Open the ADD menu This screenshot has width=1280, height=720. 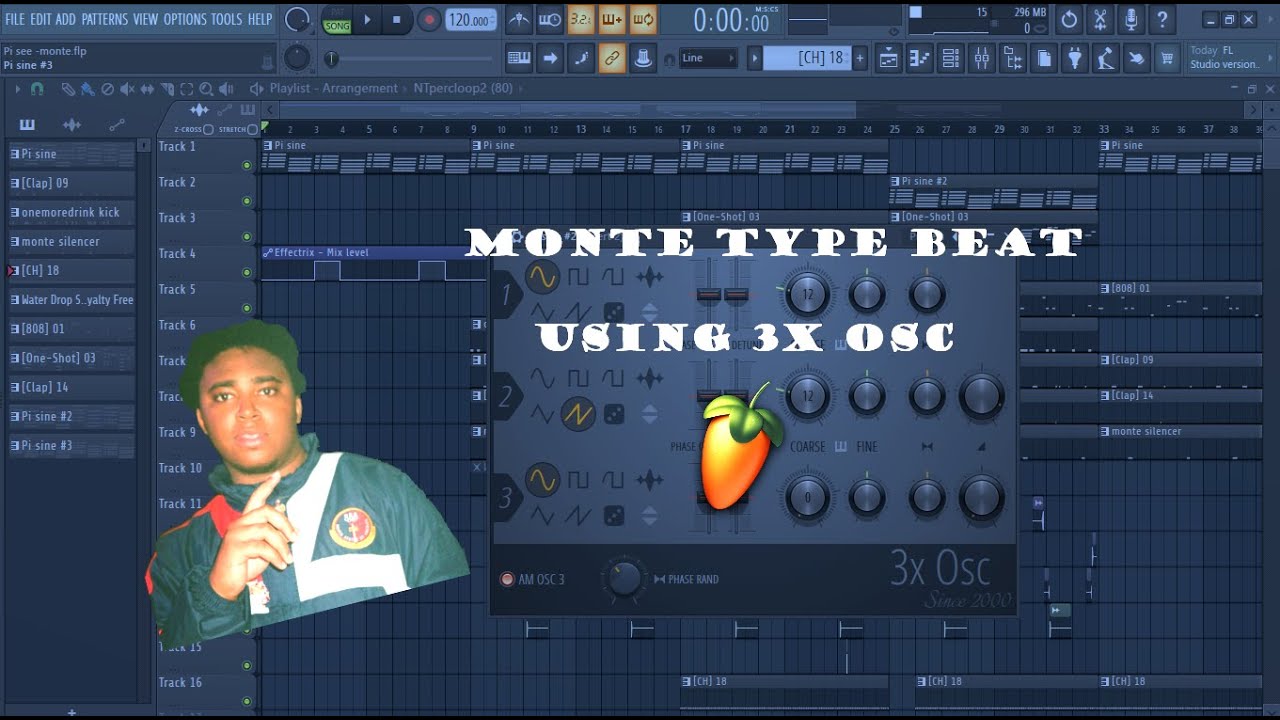66,19
